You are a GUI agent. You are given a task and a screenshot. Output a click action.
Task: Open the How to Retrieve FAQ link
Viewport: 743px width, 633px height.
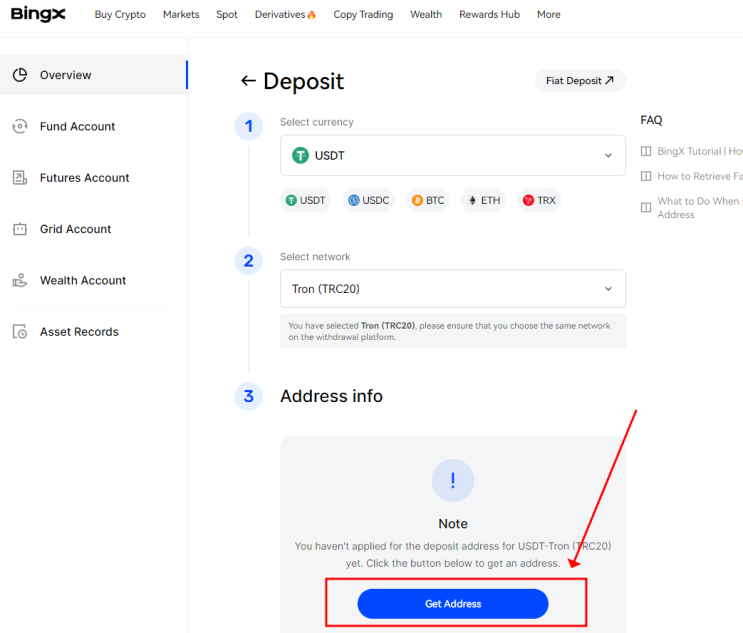[x=699, y=176]
